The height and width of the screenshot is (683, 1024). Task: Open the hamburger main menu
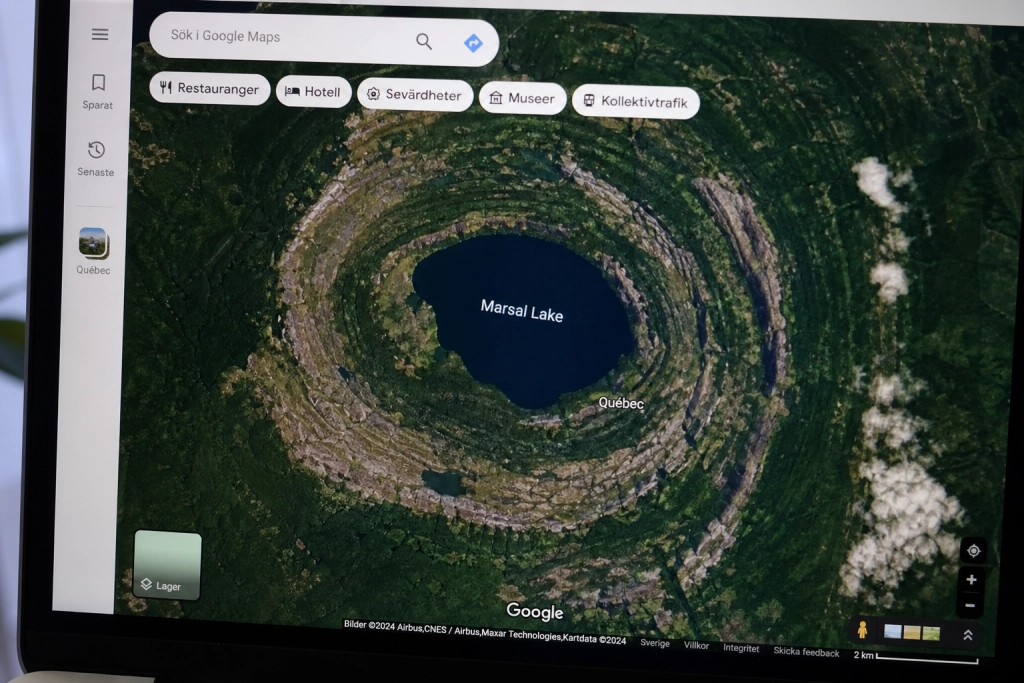pos(100,35)
